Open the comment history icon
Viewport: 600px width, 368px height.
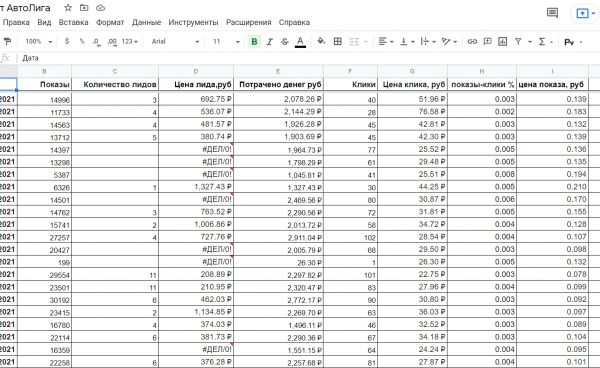(552, 13)
